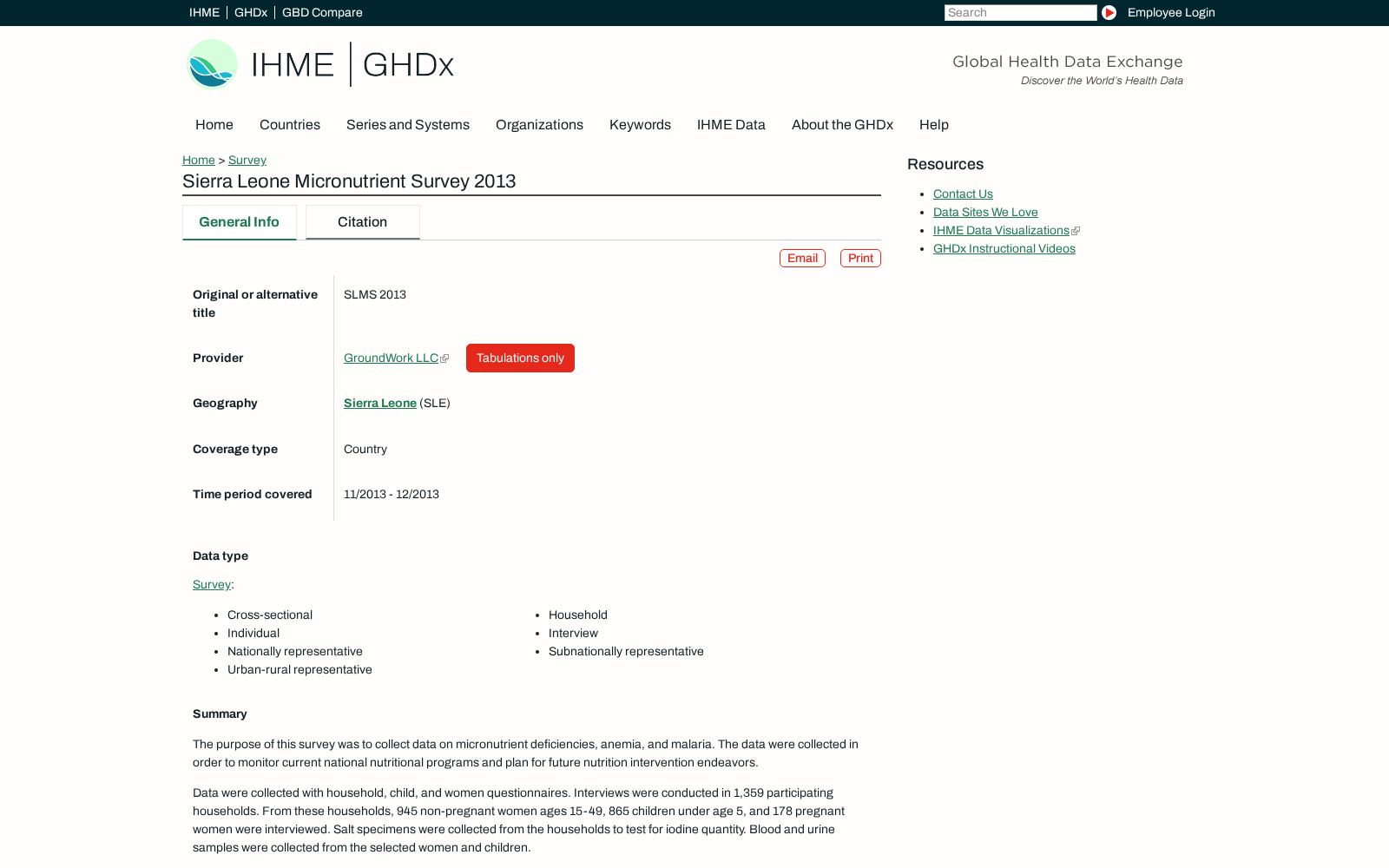Click the Email button
The width and height of the screenshot is (1389, 868).
802,258
